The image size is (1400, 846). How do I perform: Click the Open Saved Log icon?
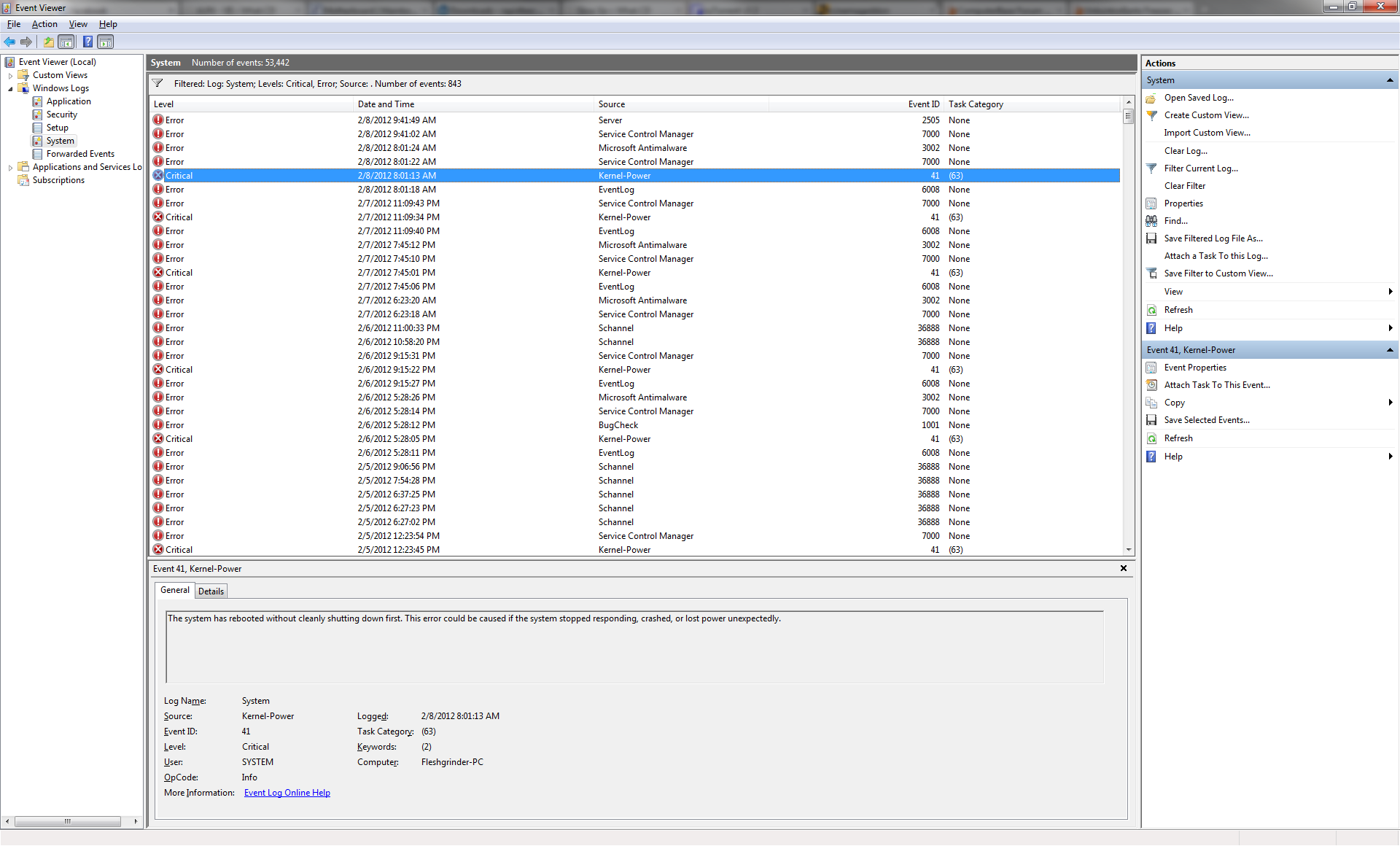(x=1151, y=98)
